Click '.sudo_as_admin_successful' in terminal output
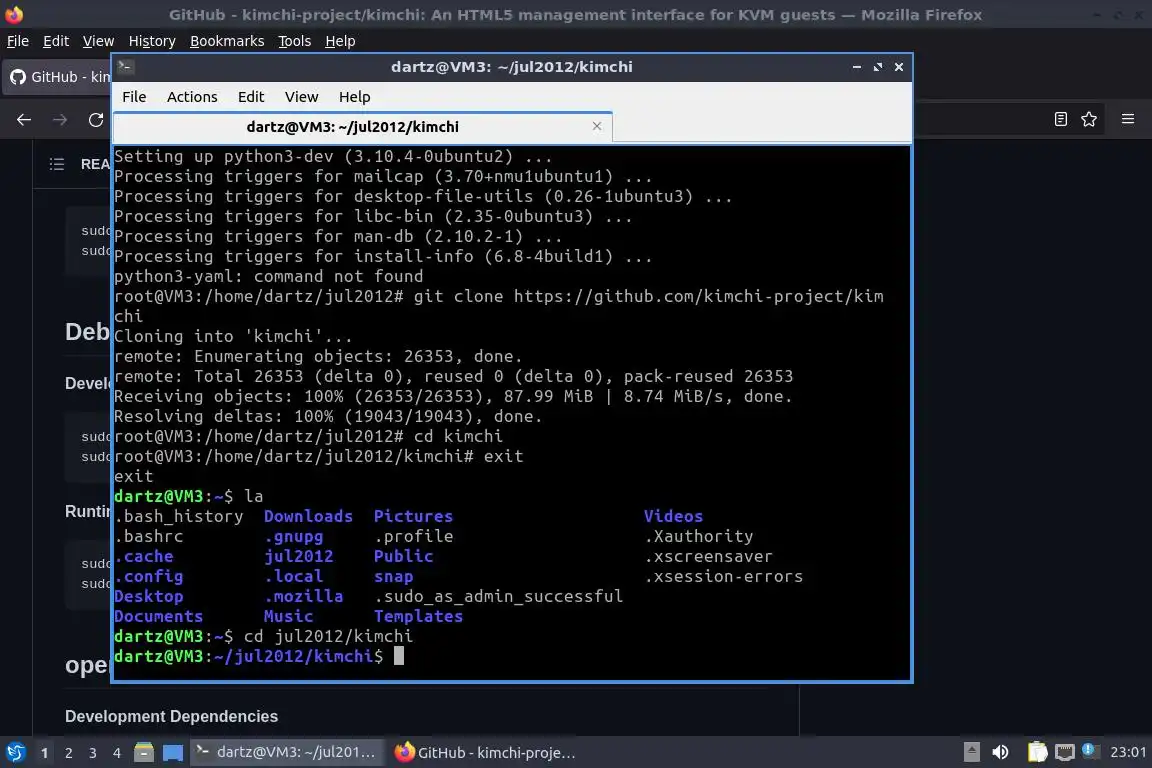Viewport: 1152px width, 768px height. (498, 596)
